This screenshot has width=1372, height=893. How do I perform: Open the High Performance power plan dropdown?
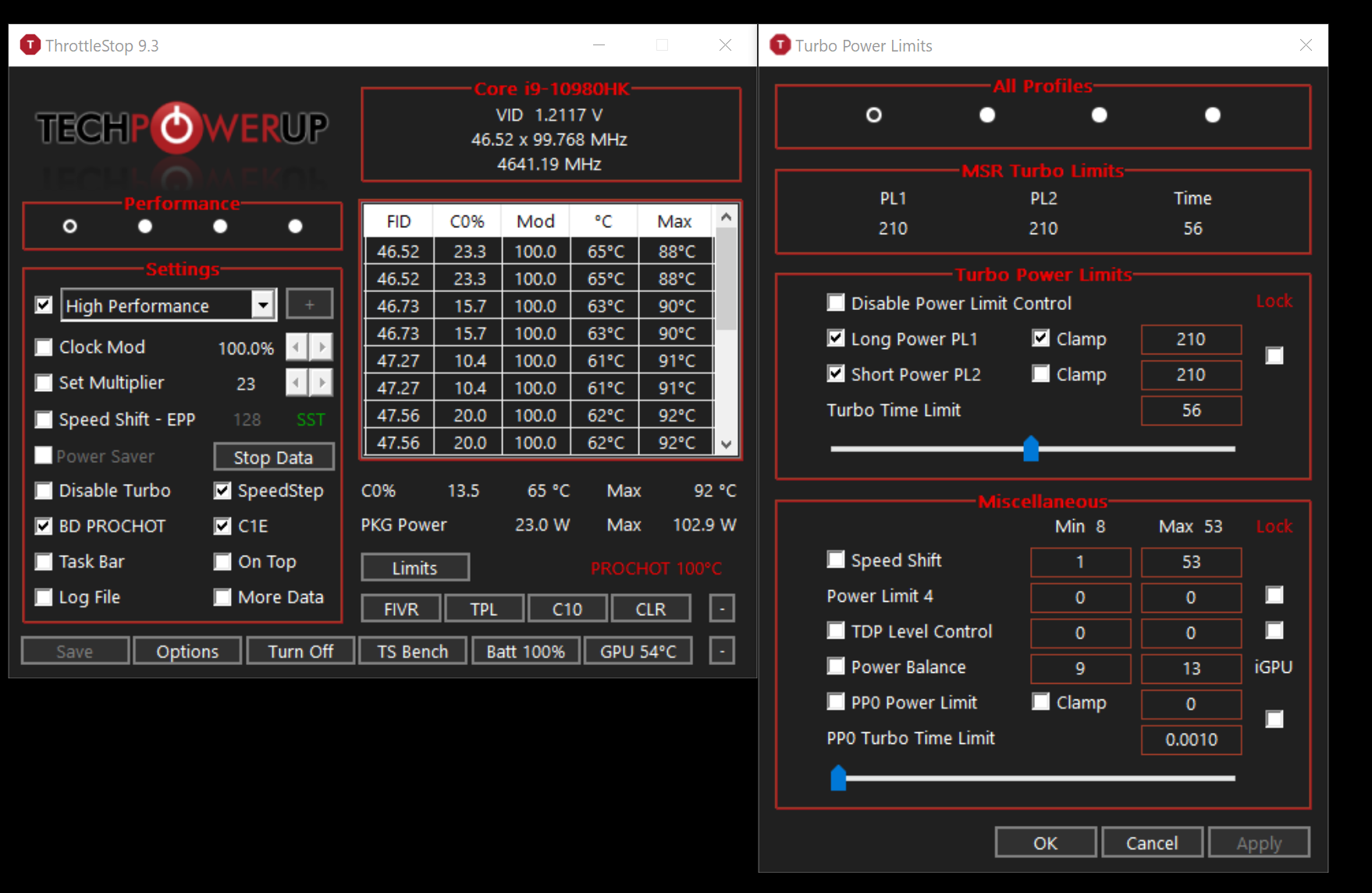(x=264, y=305)
